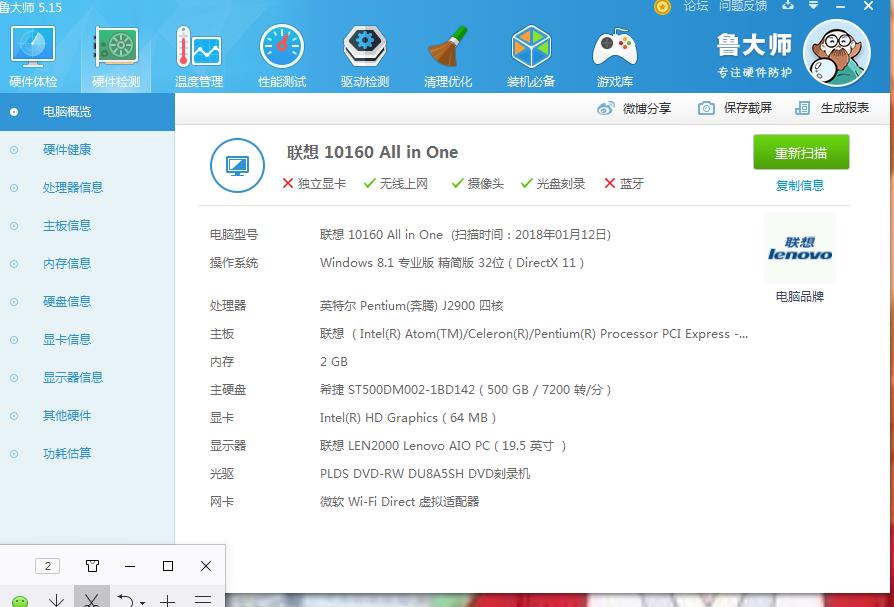Click the 无线上网 status indicator
Image resolution: width=894 pixels, height=607 pixels.
(396, 184)
